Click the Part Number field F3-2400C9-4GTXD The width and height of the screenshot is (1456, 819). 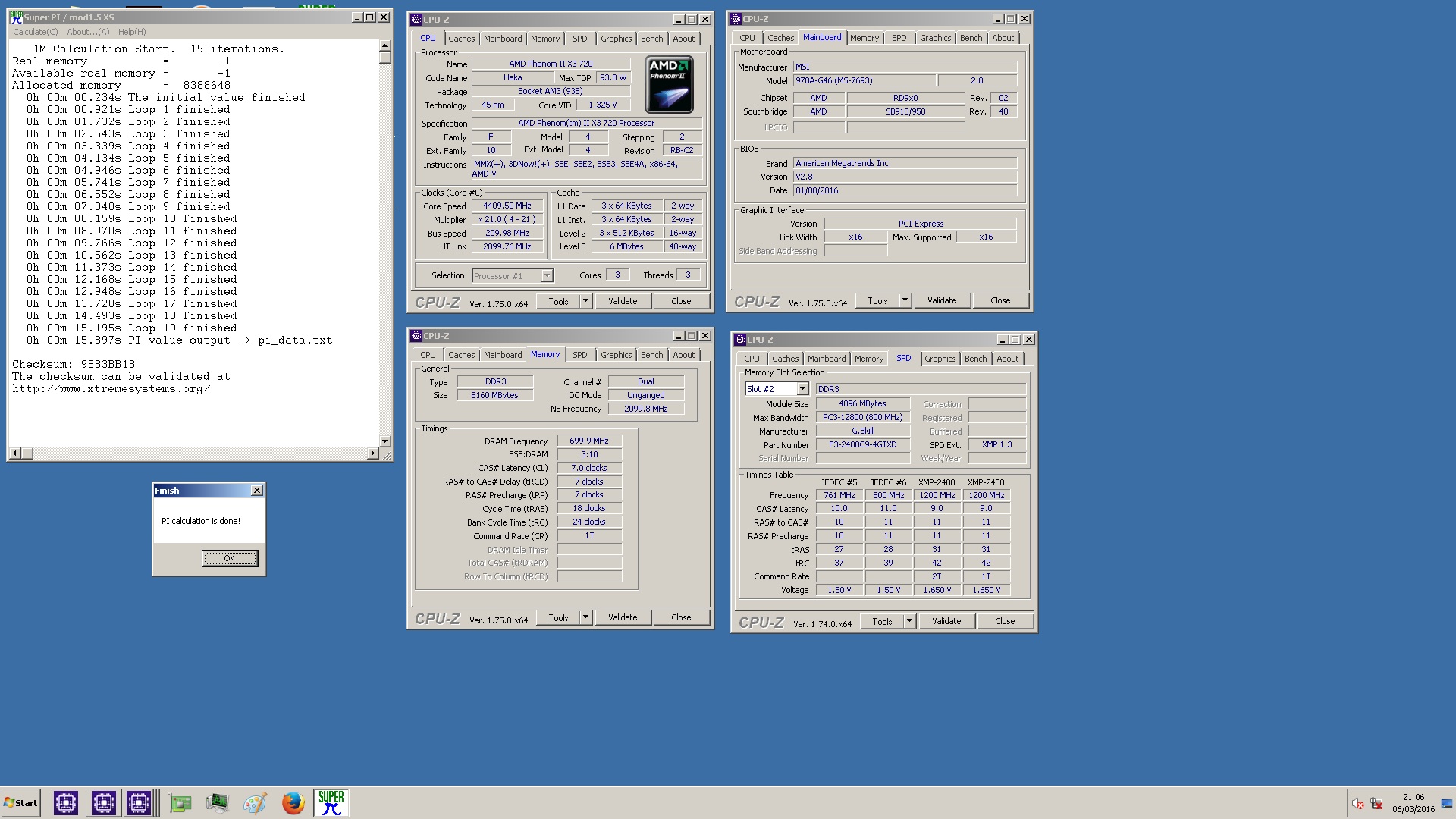[x=863, y=445]
